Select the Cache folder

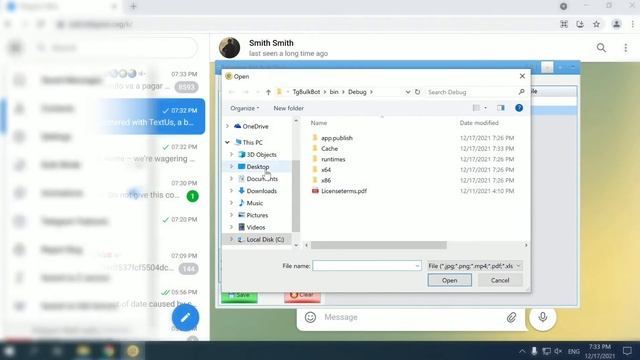[329, 149]
